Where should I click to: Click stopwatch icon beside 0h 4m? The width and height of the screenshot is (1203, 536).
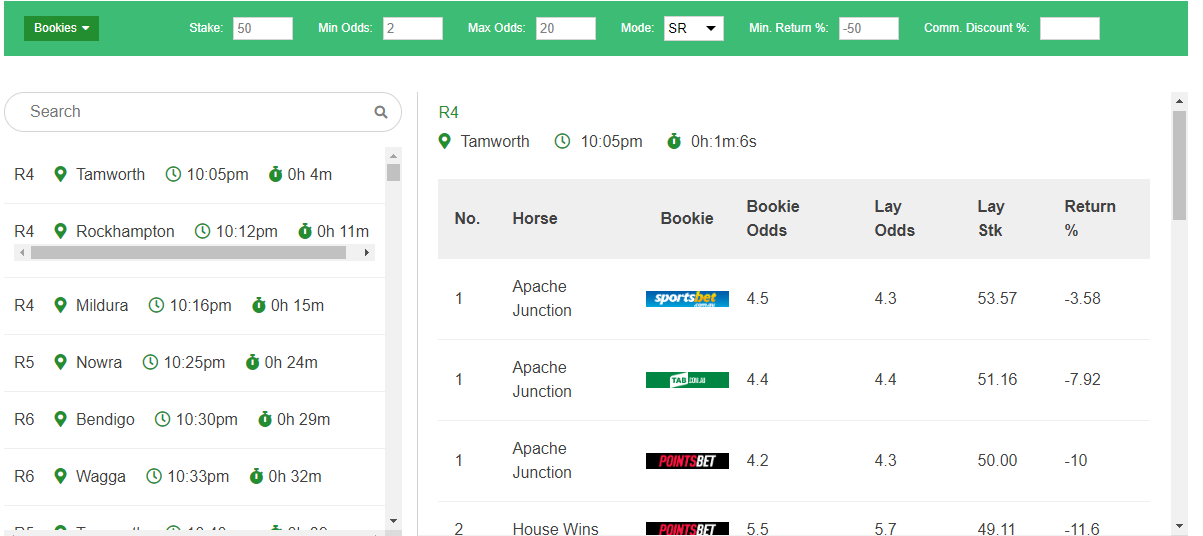pyautogui.click(x=276, y=174)
